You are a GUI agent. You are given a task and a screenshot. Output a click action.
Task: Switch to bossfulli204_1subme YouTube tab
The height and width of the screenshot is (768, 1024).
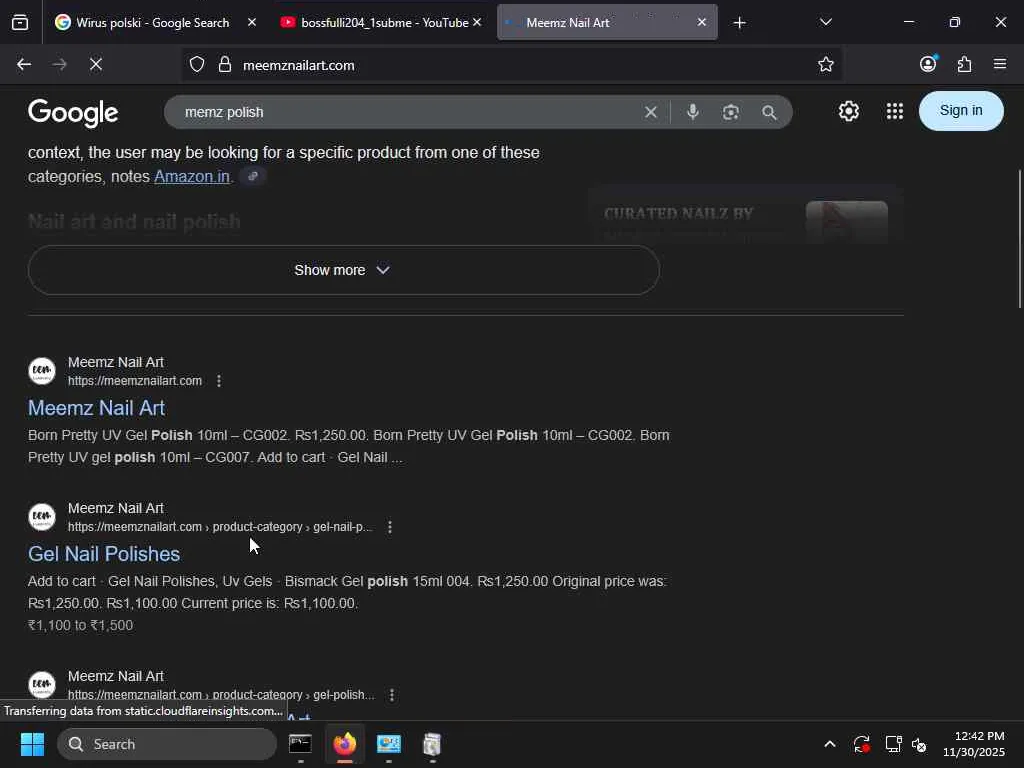[x=381, y=22]
